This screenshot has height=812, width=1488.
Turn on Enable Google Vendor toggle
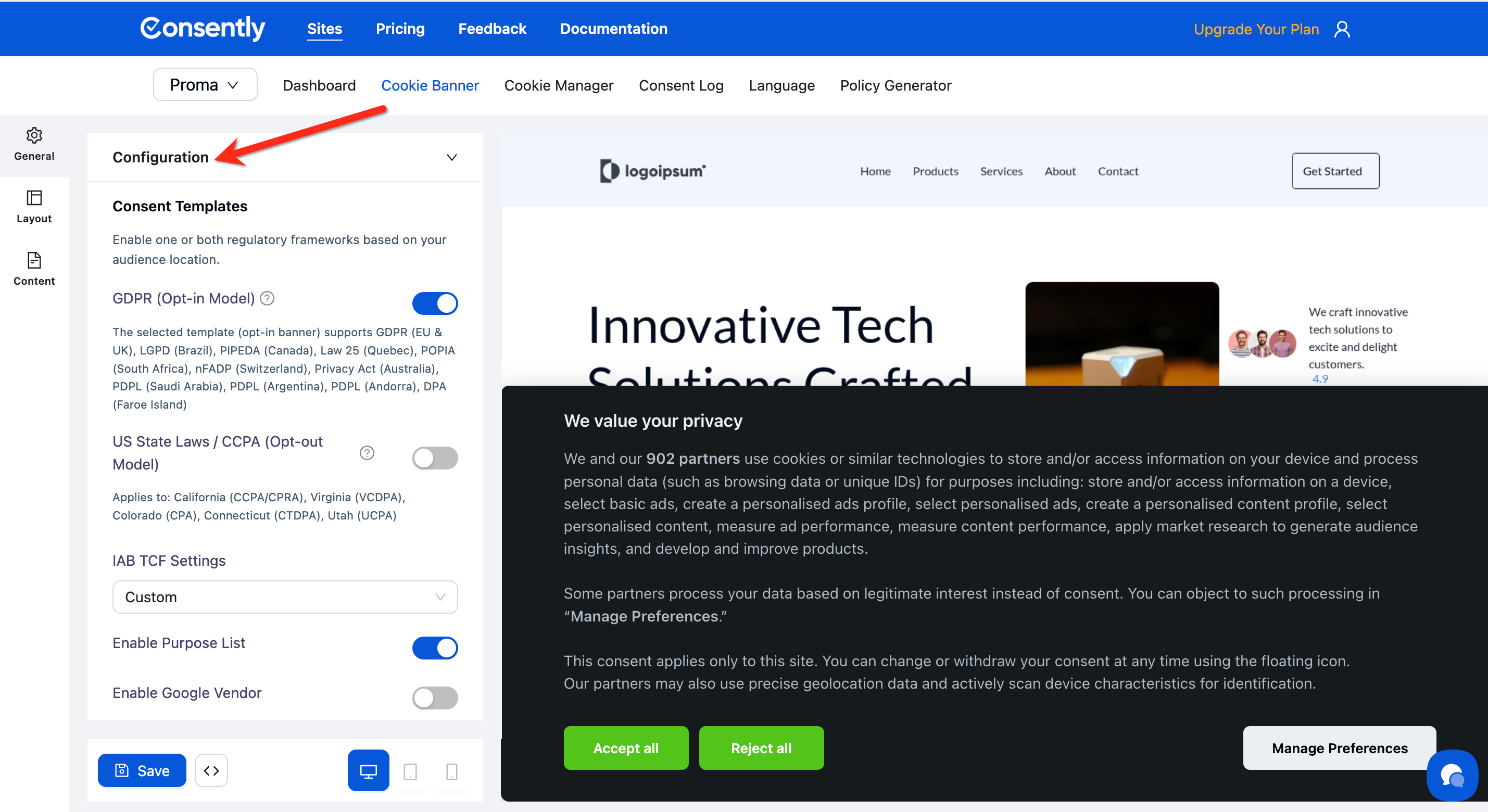(x=435, y=697)
